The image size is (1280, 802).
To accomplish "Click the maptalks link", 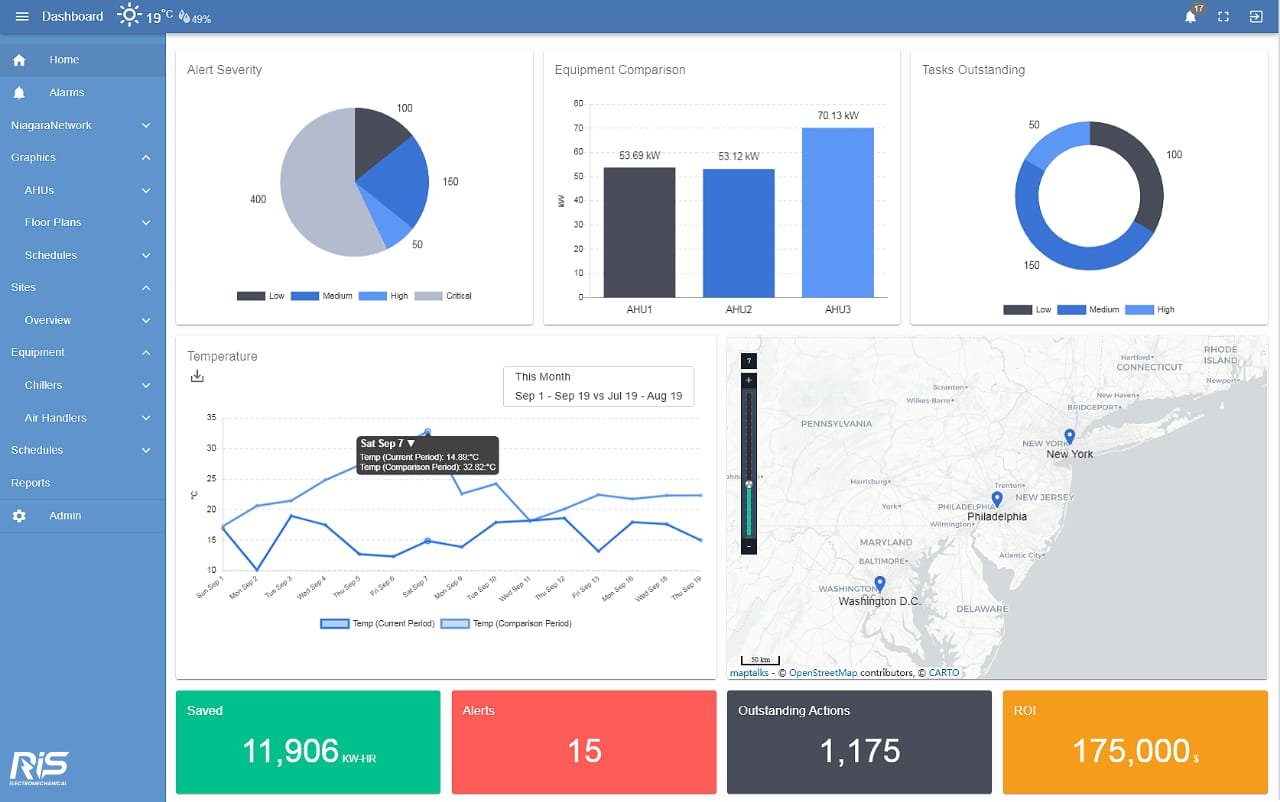I will pos(749,673).
